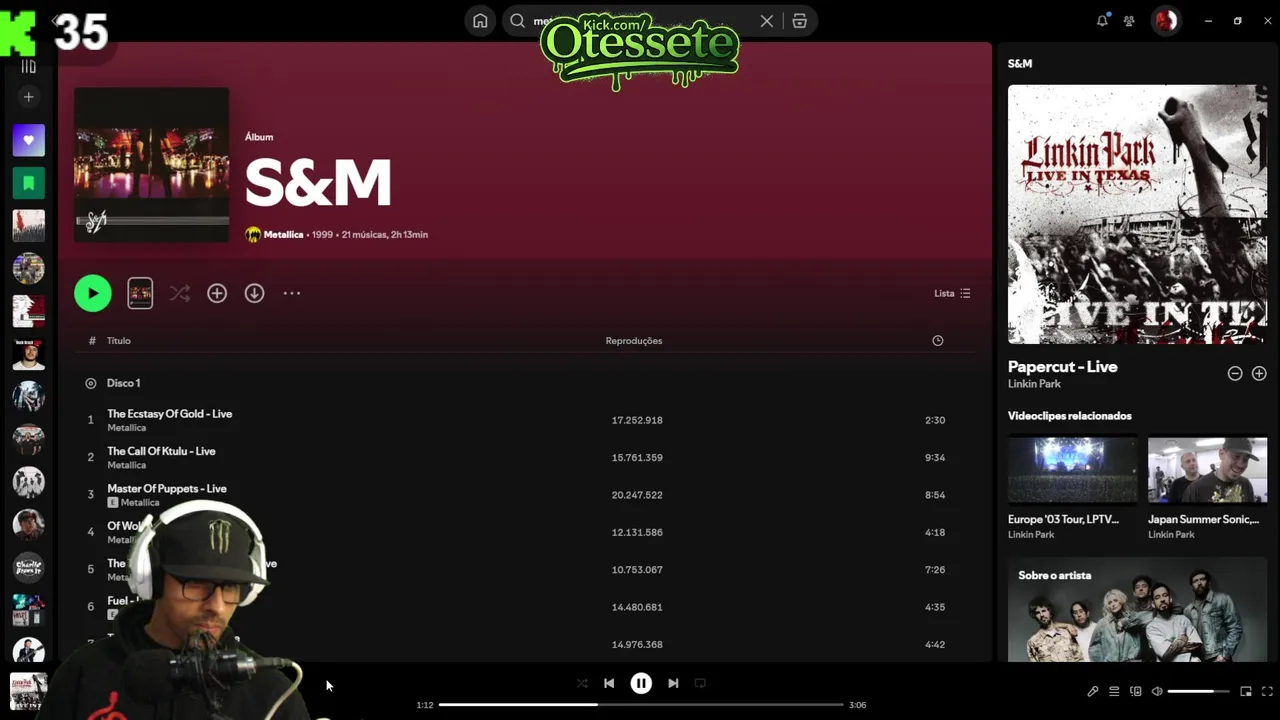Sort by the Título column header
Image resolution: width=1280 pixels, height=720 pixels.
click(x=119, y=341)
